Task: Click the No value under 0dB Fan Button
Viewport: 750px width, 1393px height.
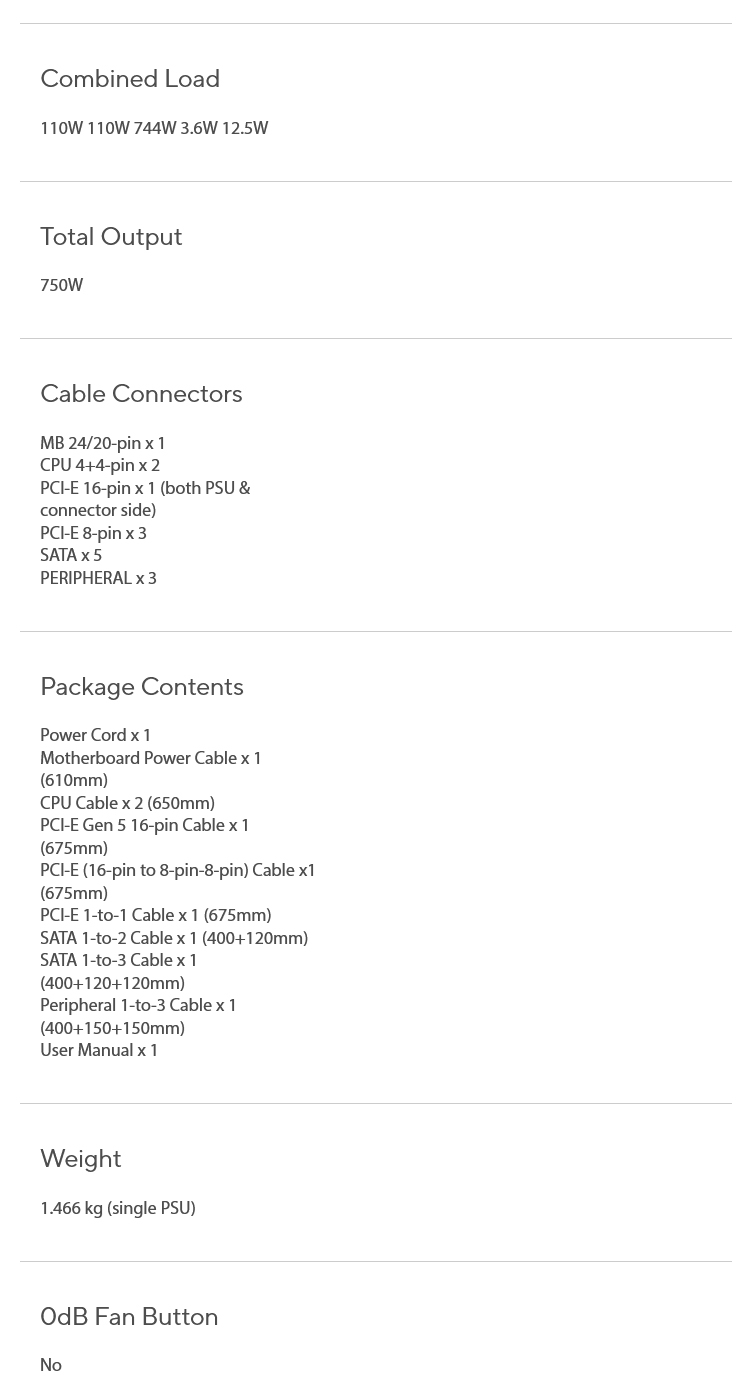Action: [x=51, y=1366]
